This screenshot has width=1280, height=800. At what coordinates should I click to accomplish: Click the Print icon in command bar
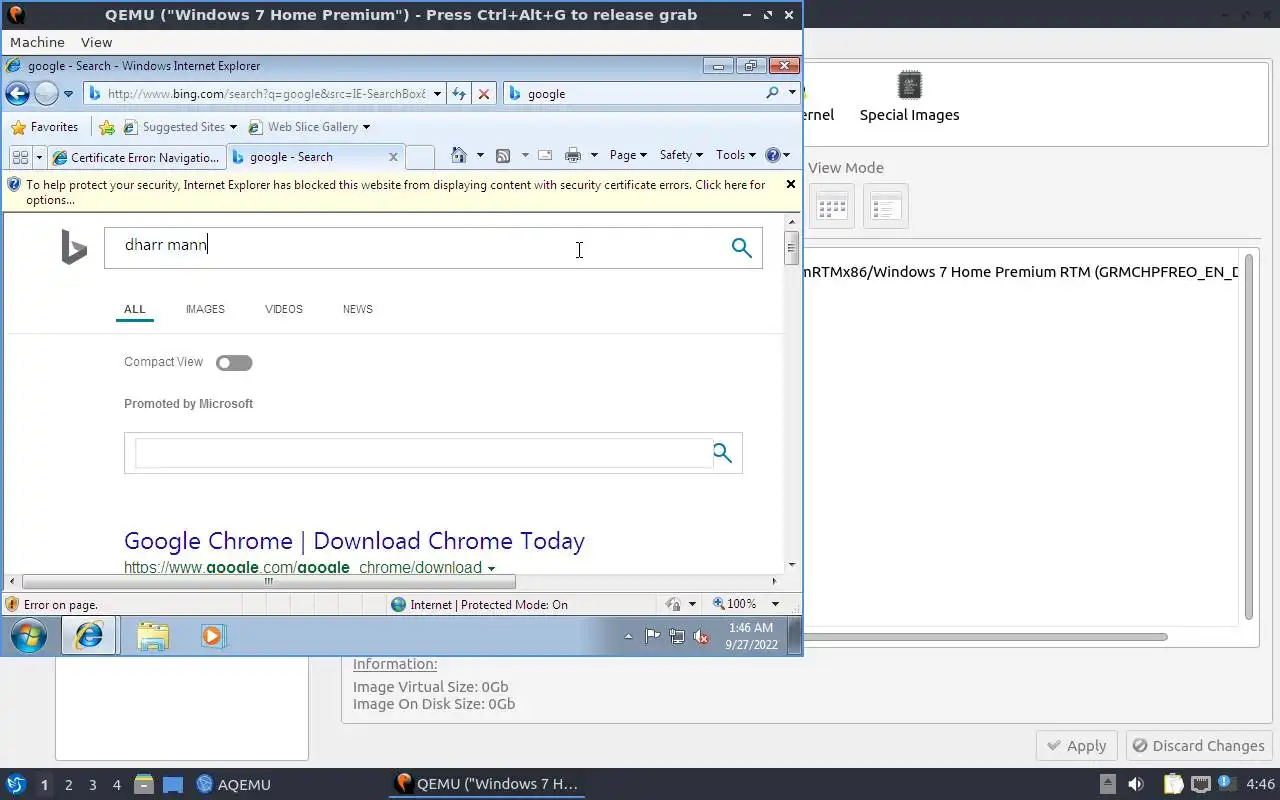click(573, 155)
